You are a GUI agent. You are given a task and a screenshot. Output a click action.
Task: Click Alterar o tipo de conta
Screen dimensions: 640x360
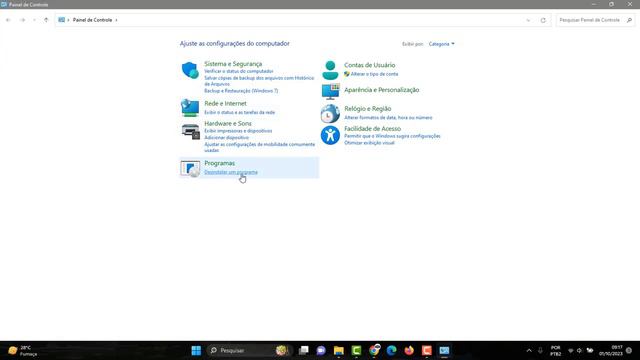pyautogui.click(x=374, y=74)
